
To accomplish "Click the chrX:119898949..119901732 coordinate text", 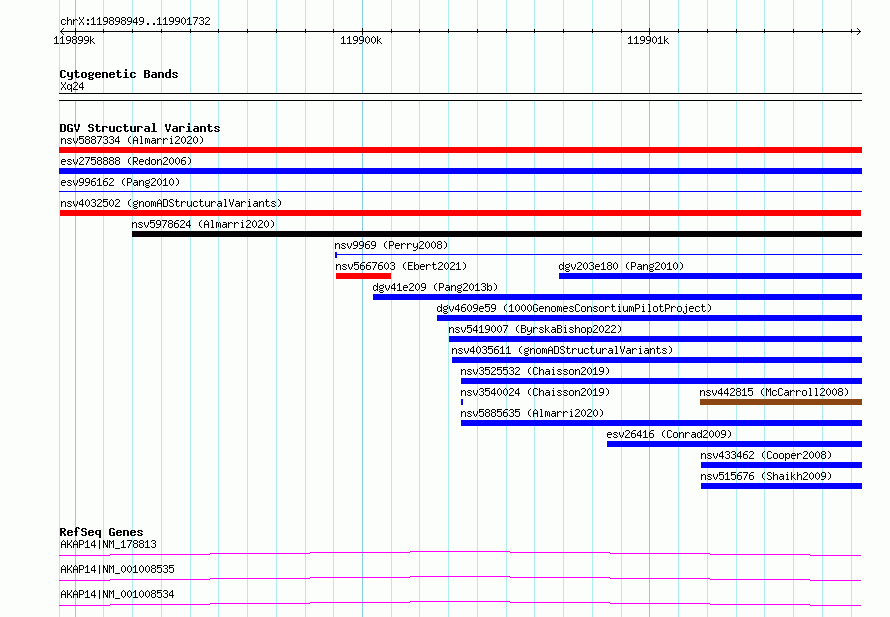I will [x=135, y=22].
